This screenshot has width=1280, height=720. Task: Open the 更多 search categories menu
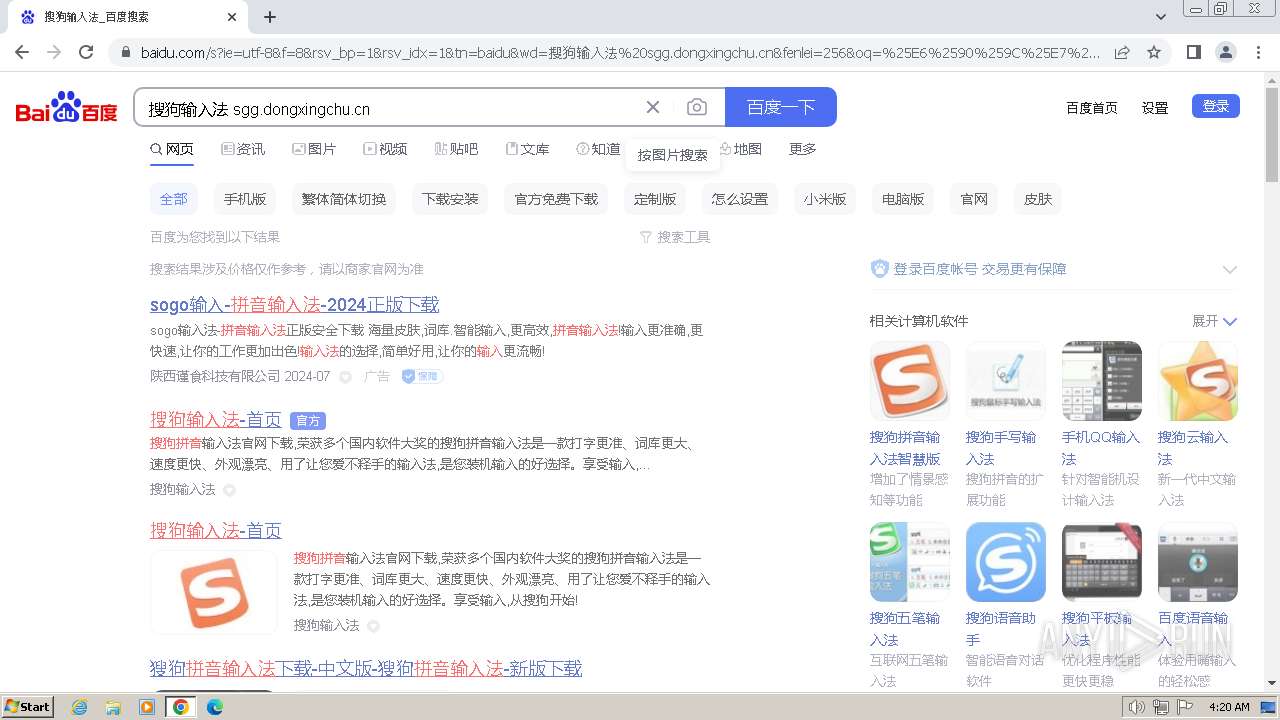[x=803, y=149]
